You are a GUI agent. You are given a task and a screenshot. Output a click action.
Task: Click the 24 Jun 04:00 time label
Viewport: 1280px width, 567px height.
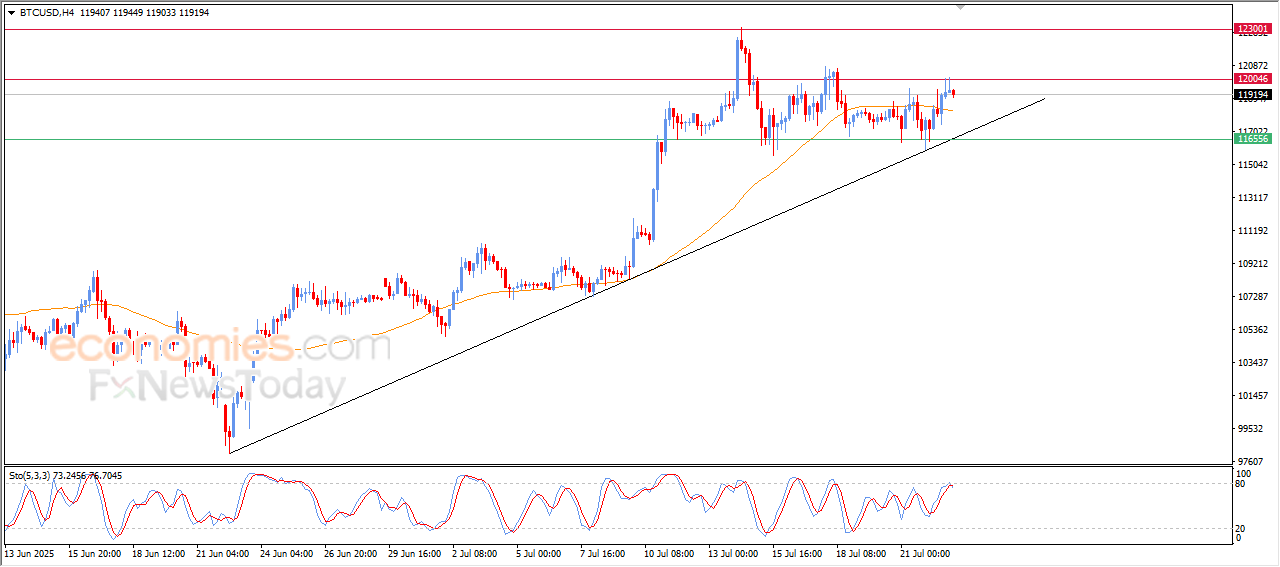point(286,552)
